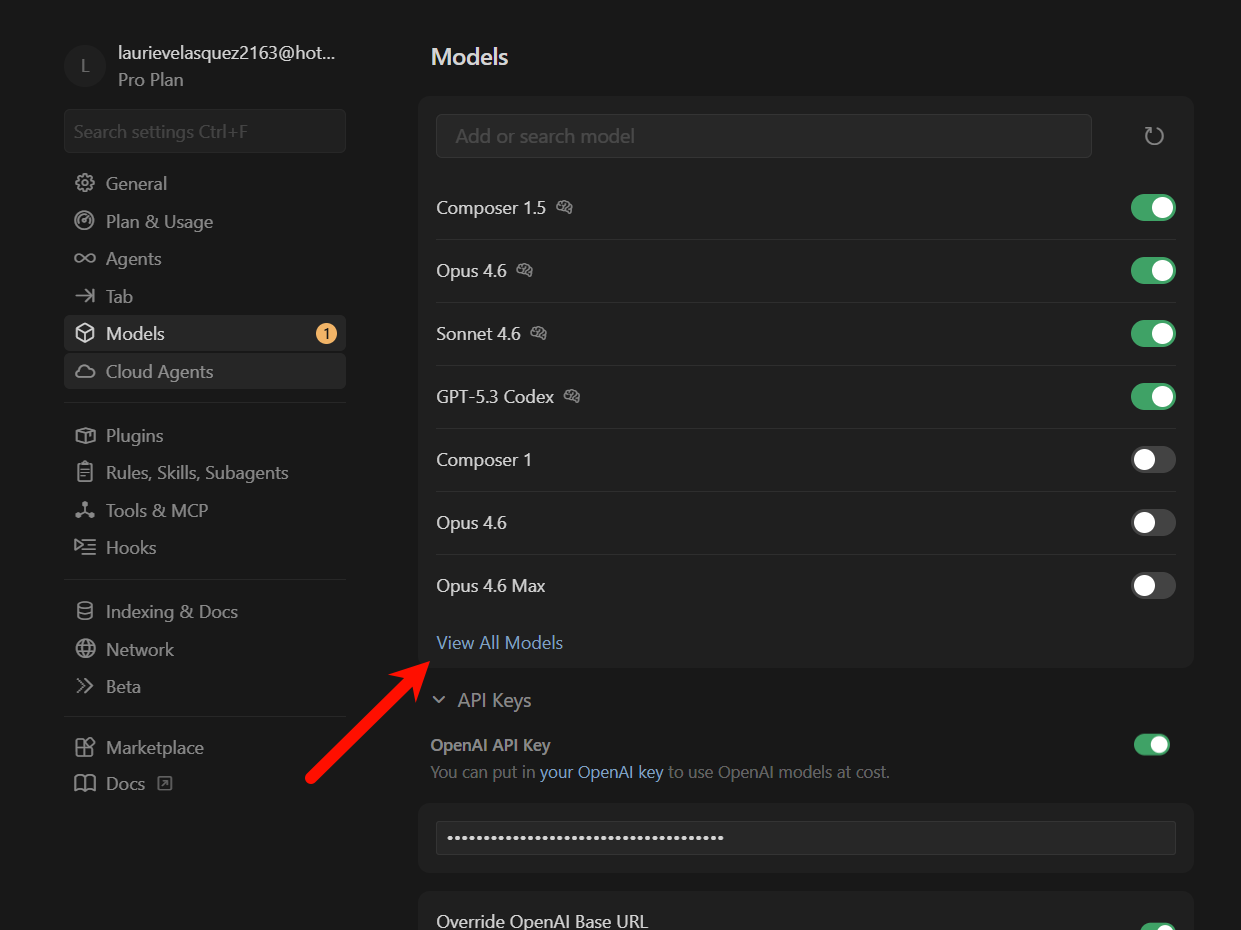This screenshot has width=1241, height=930.
Task: Click the Cloud Agents cloud icon
Action: click(85, 372)
